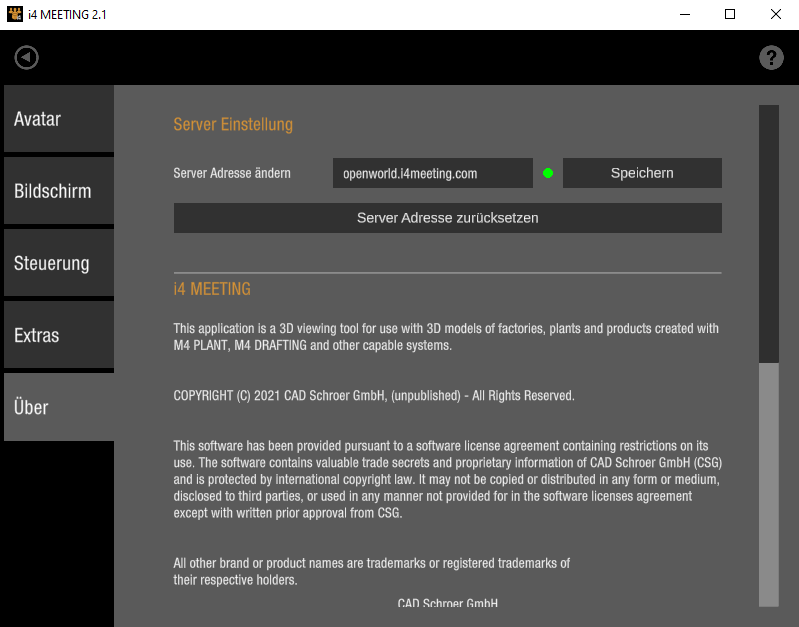Screen dimensions: 799x627
Task: Click the back arrow icon
Action: [27, 58]
